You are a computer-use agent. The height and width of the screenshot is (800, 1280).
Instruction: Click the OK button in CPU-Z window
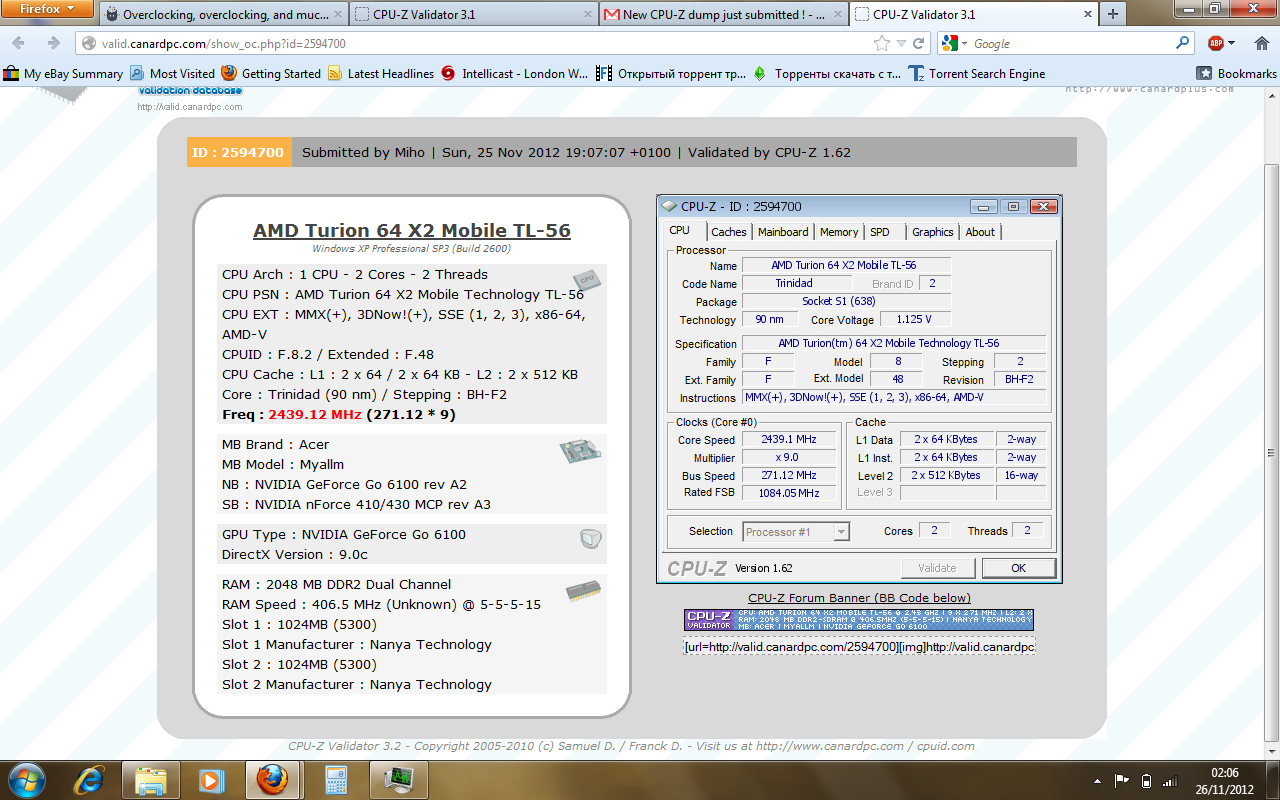click(x=1018, y=568)
